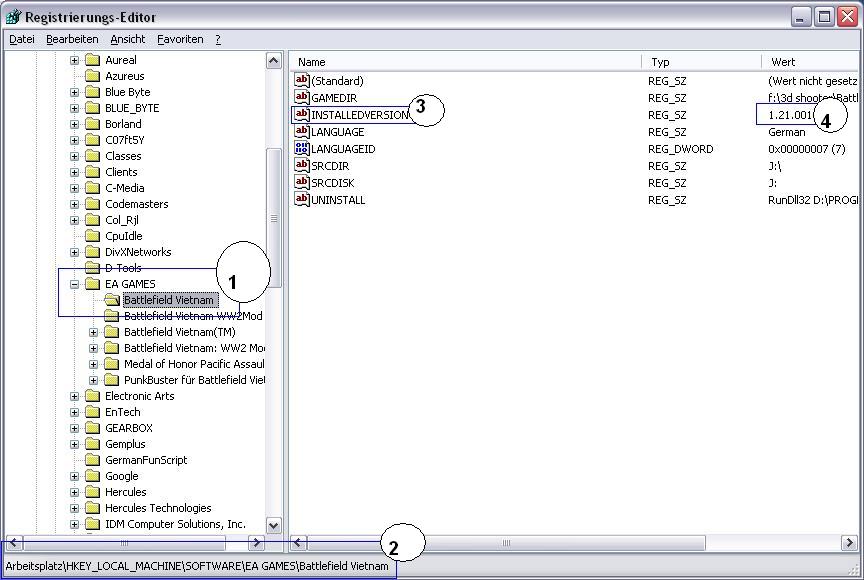Viewport: 864px width, 580px height.
Task: Click the value data "German"
Action: (x=786, y=132)
